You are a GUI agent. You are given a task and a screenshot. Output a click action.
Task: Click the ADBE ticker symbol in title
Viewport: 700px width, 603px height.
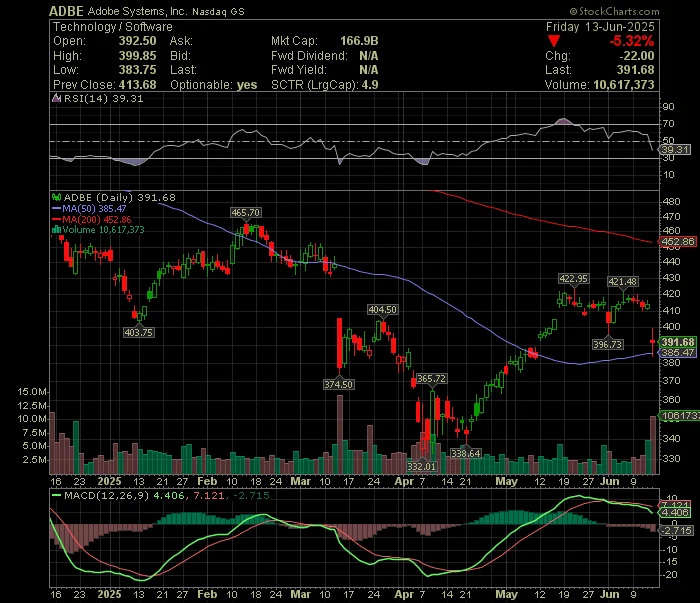point(66,11)
